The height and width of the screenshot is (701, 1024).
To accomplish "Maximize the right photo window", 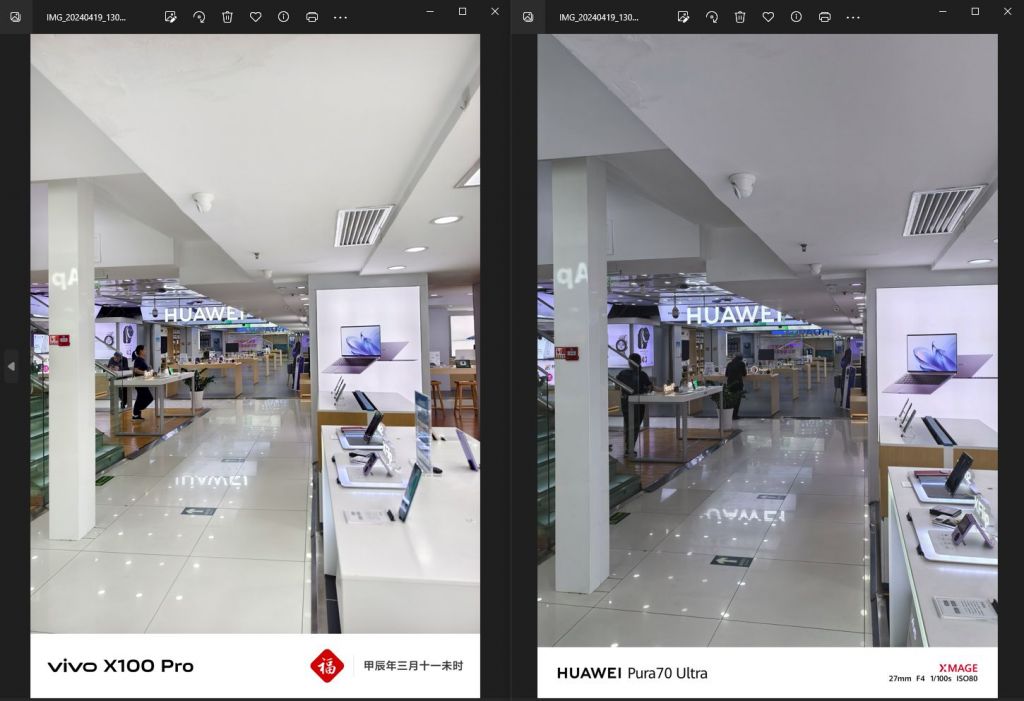I will click(x=975, y=12).
